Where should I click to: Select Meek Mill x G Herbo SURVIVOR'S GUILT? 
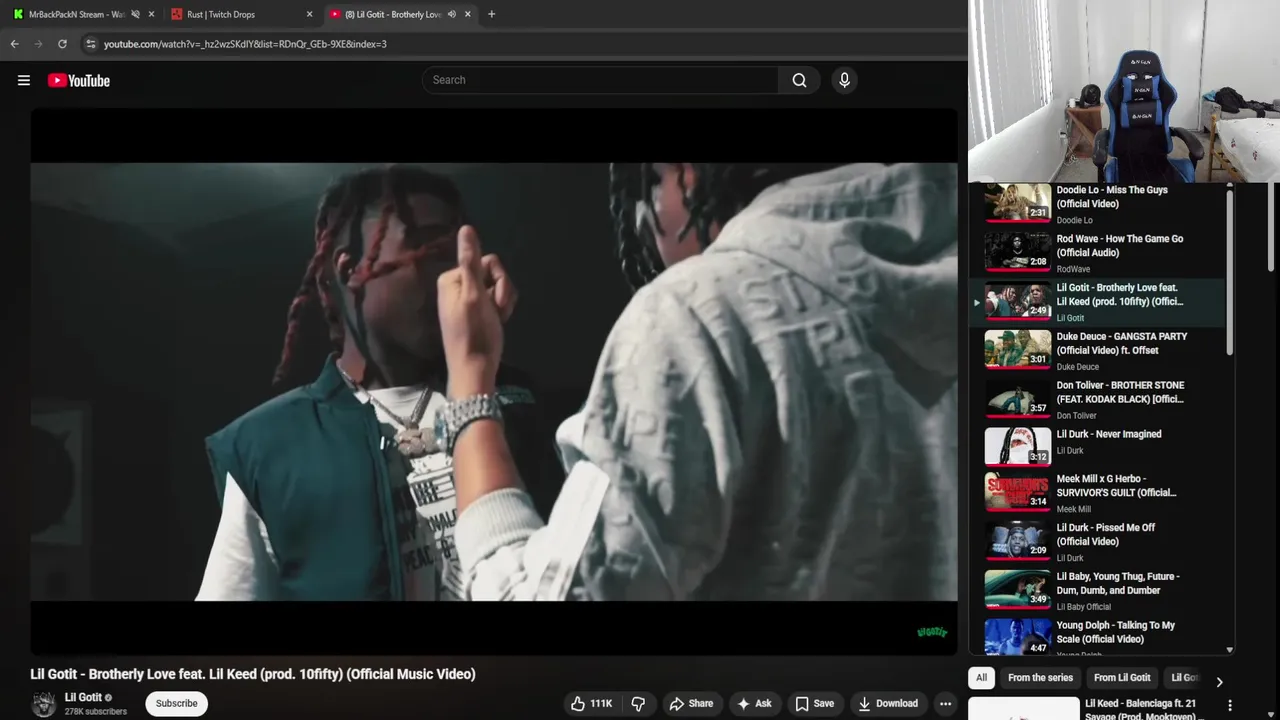[1098, 493]
